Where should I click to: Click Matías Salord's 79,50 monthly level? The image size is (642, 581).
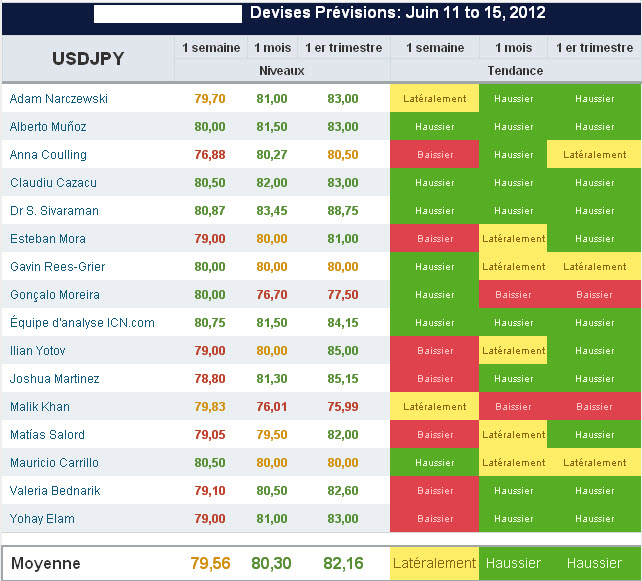tap(272, 435)
